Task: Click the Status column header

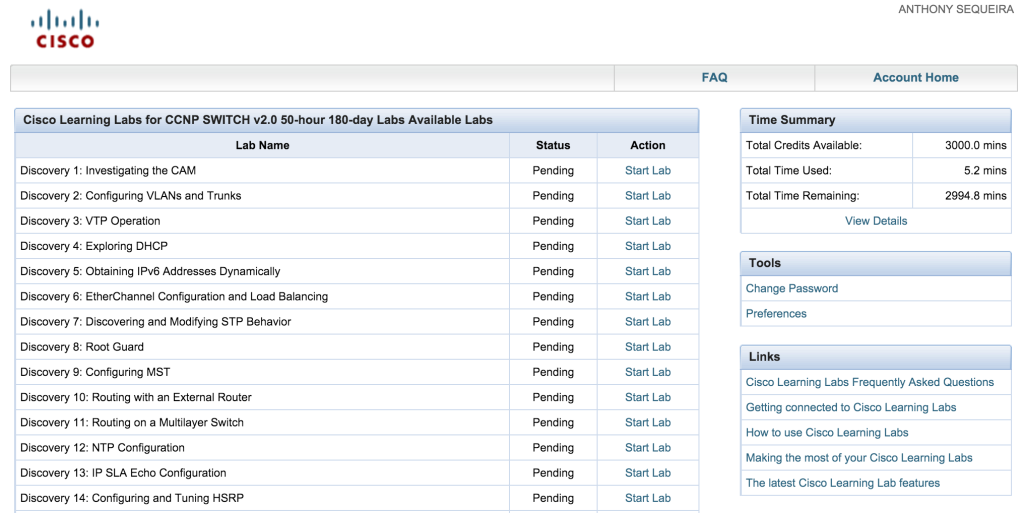Action: 553,146
